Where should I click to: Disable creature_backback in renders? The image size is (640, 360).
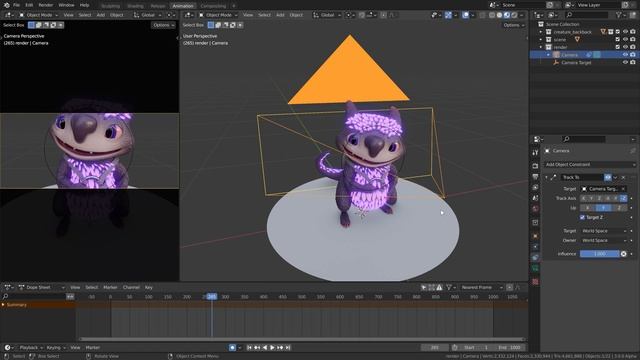633,32
